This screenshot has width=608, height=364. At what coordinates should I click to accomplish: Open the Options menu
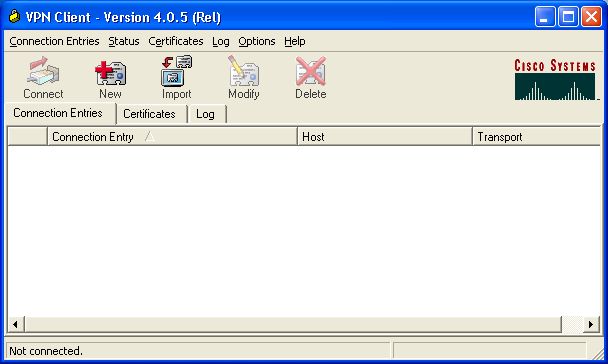pos(257,41)
